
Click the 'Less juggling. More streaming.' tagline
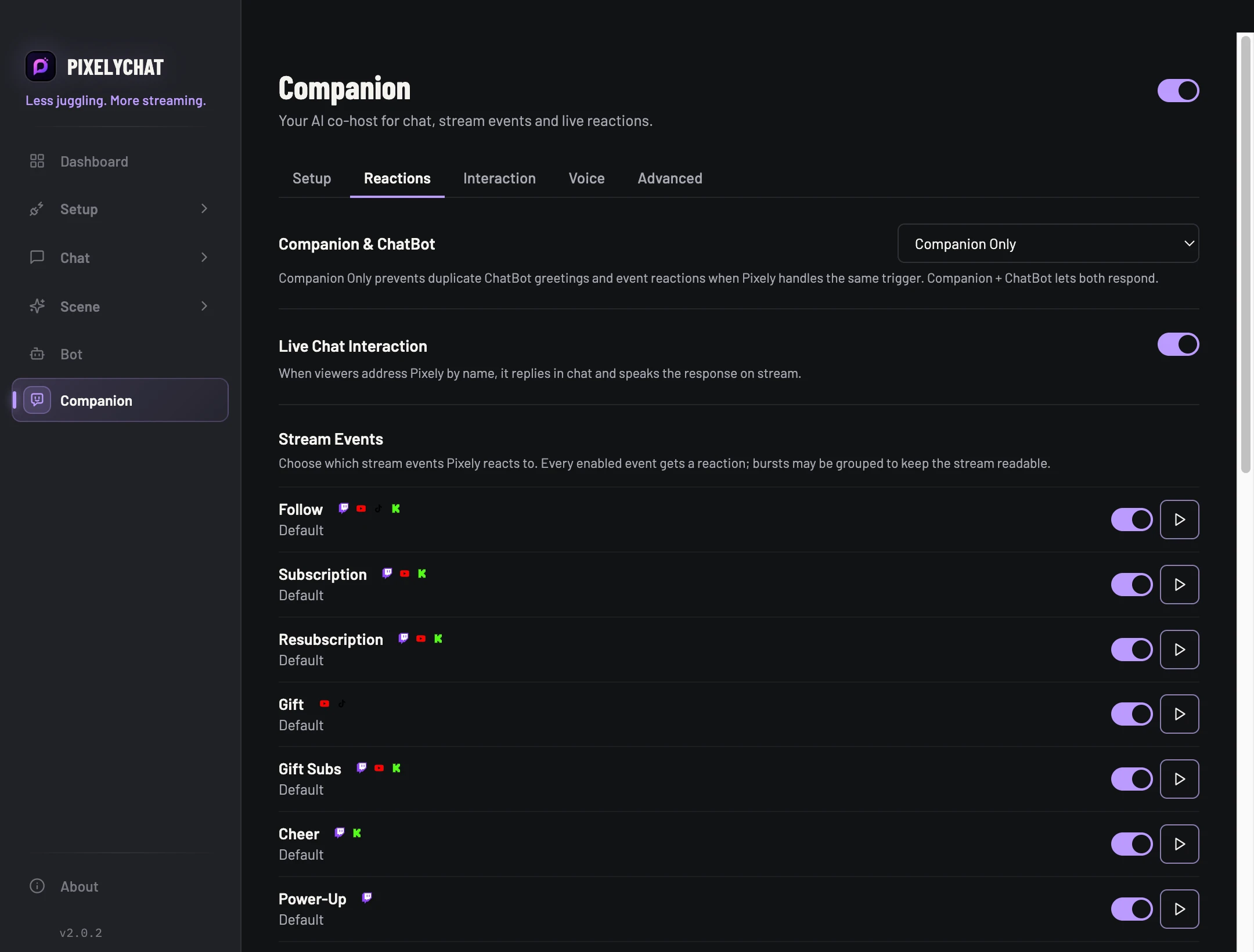click(x=116, y=100)
